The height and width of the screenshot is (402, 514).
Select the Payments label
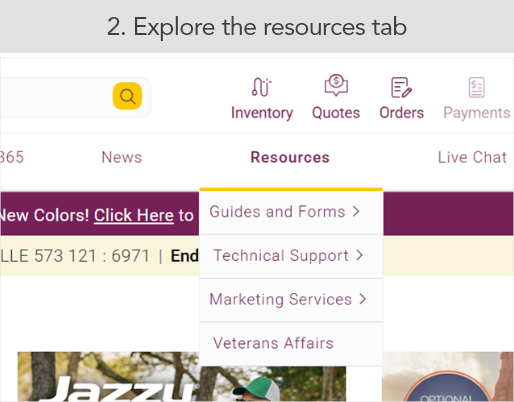pos(477,113)
